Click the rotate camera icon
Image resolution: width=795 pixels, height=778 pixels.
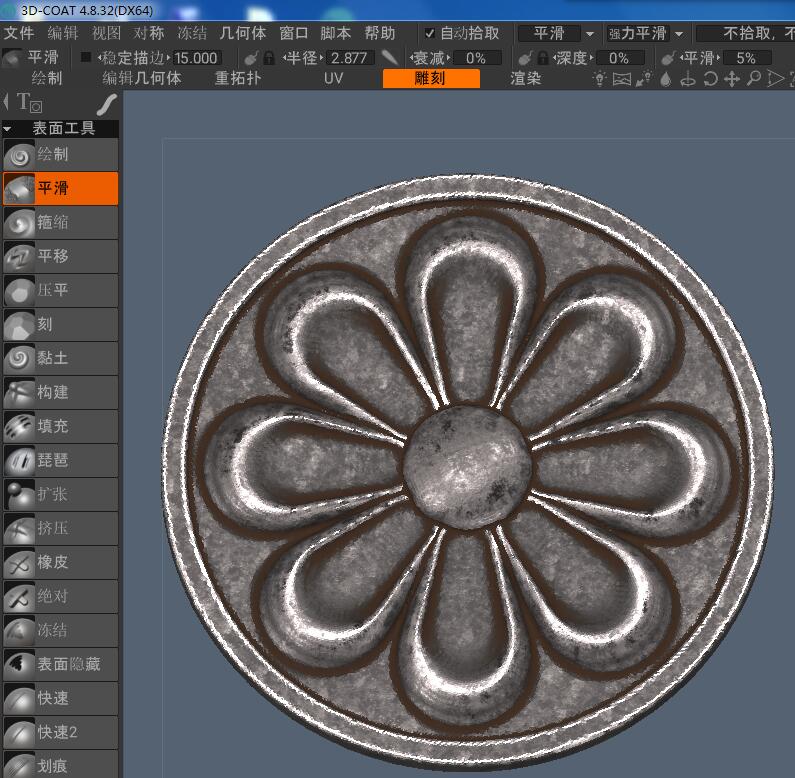click(710, 79)
